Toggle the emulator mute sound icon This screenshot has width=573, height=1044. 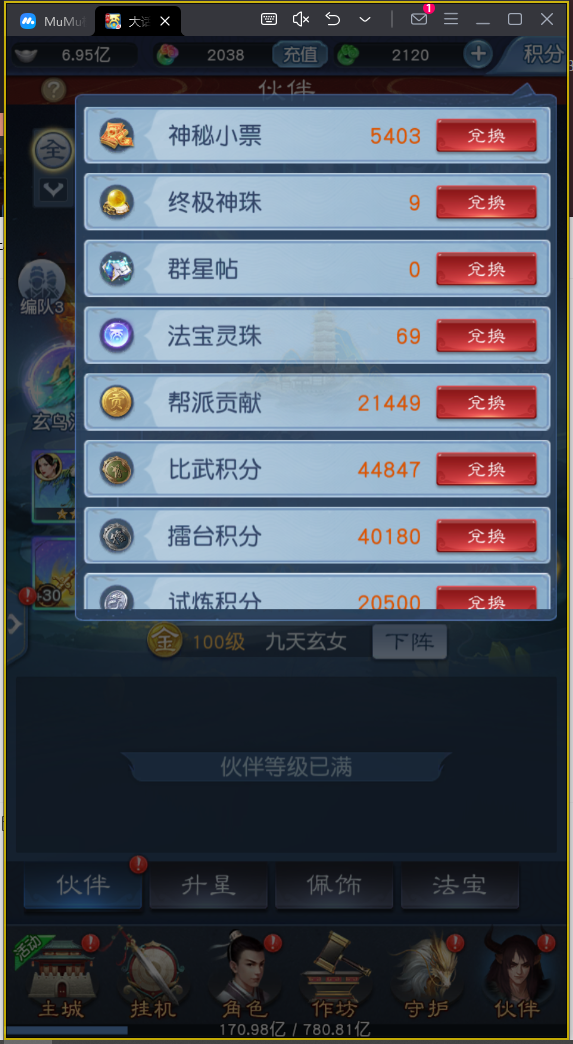click(x=301, y=19)
